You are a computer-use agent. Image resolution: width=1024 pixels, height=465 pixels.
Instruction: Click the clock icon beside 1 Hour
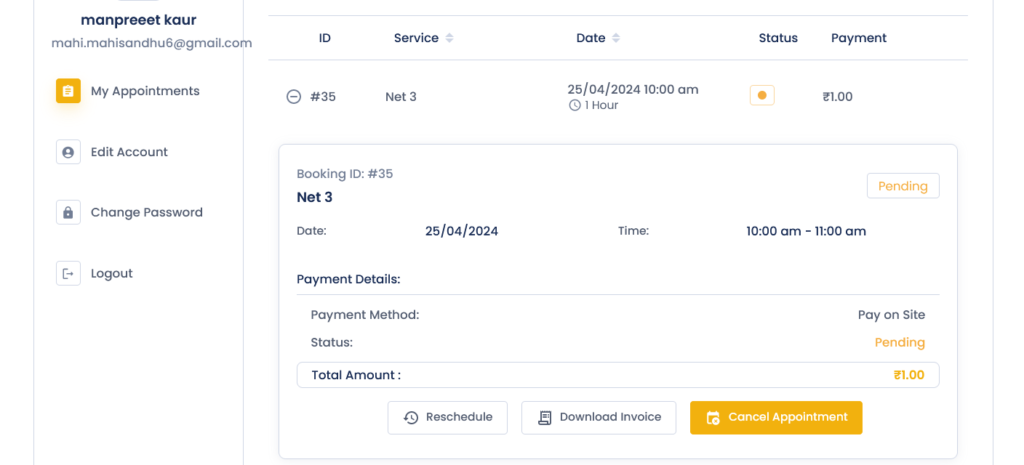[574, 105]
